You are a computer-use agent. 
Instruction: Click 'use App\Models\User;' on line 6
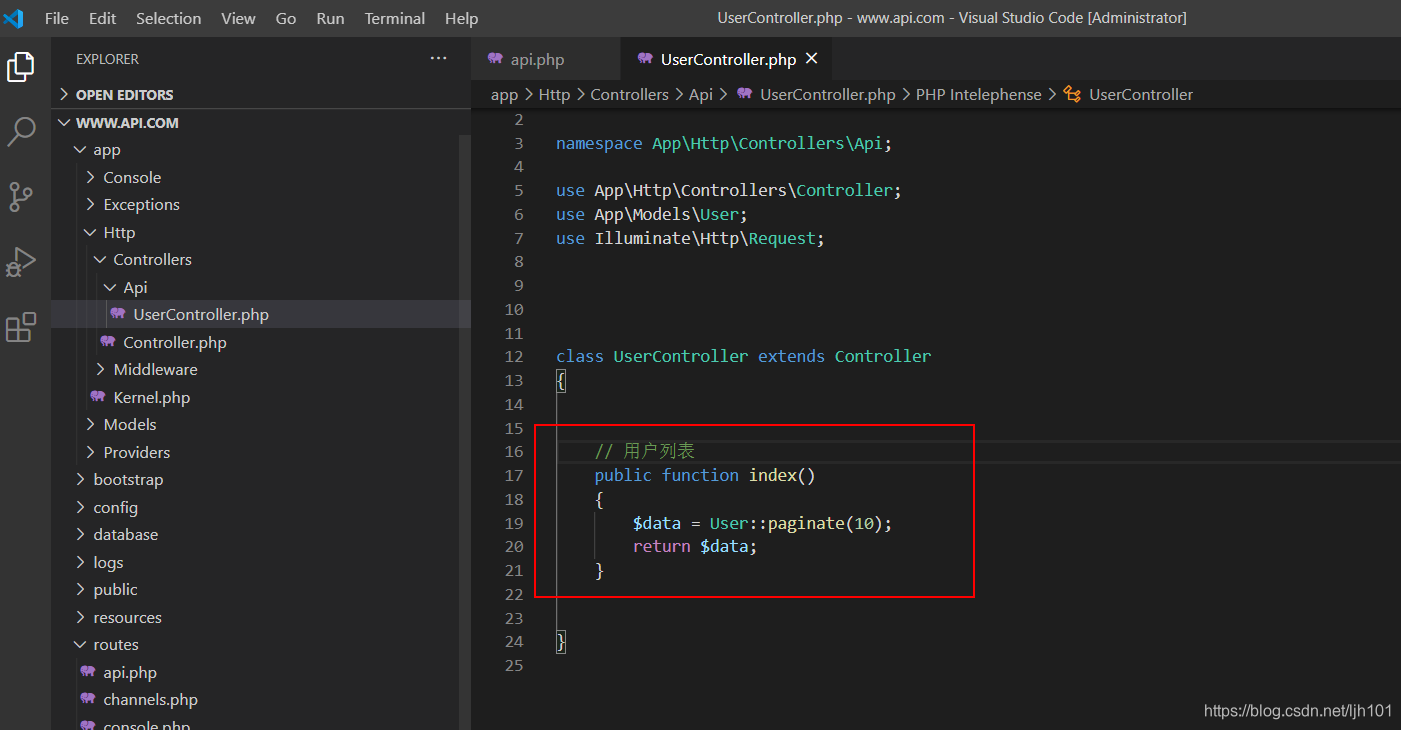point(652,214)
